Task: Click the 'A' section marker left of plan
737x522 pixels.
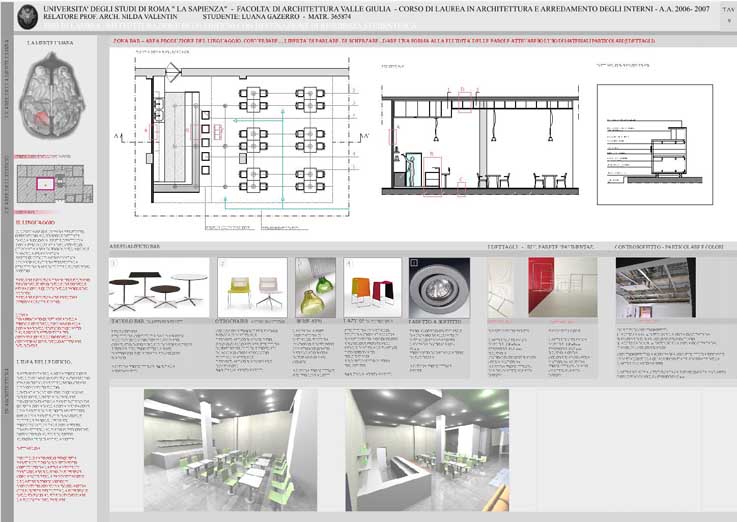Action: click(x=116, y=136)
